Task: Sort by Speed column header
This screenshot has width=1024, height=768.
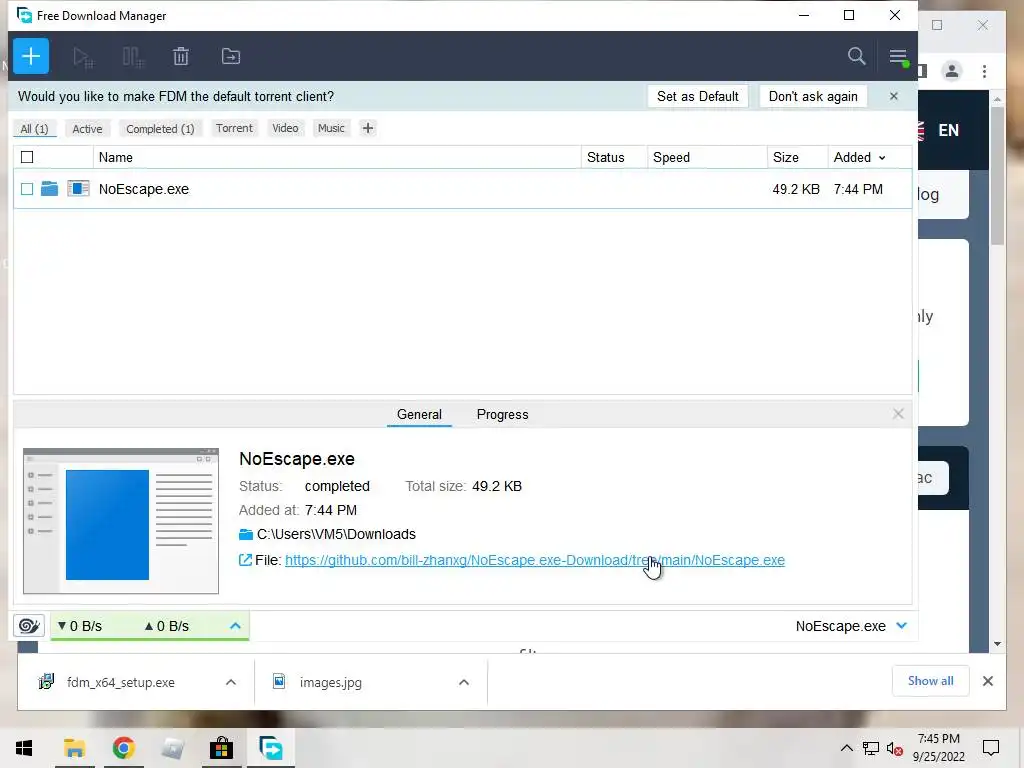Action: [707, 157]
